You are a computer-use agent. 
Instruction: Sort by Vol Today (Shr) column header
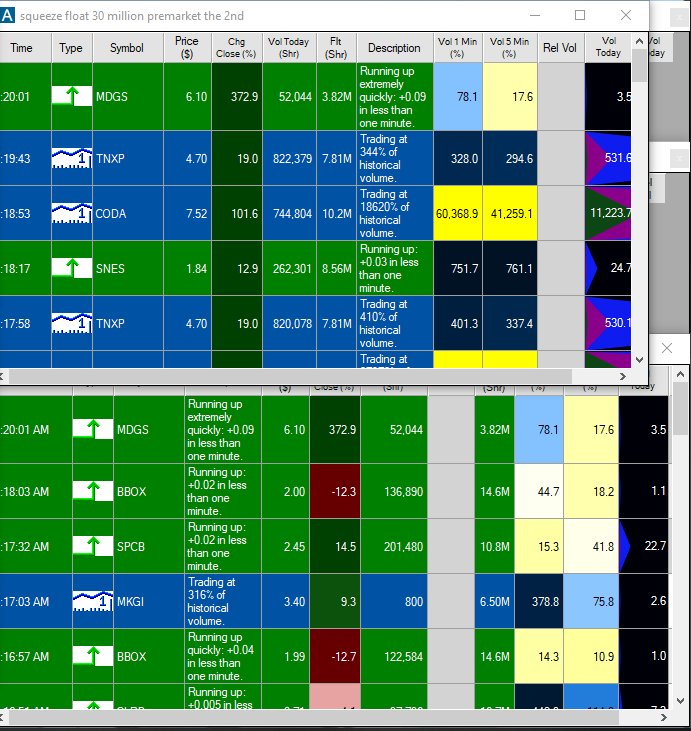pyautogui.click(x=290, y=48)
